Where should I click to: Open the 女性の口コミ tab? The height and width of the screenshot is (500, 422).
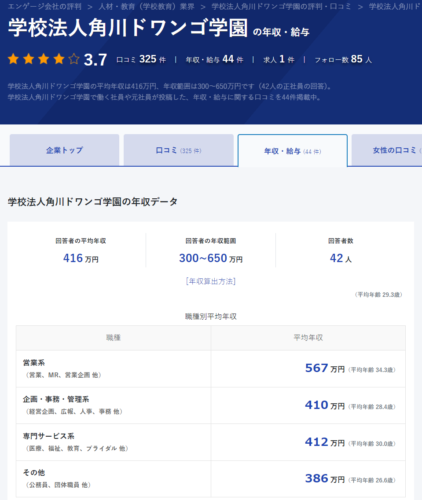pyautogui.click(x=387, y=150)
